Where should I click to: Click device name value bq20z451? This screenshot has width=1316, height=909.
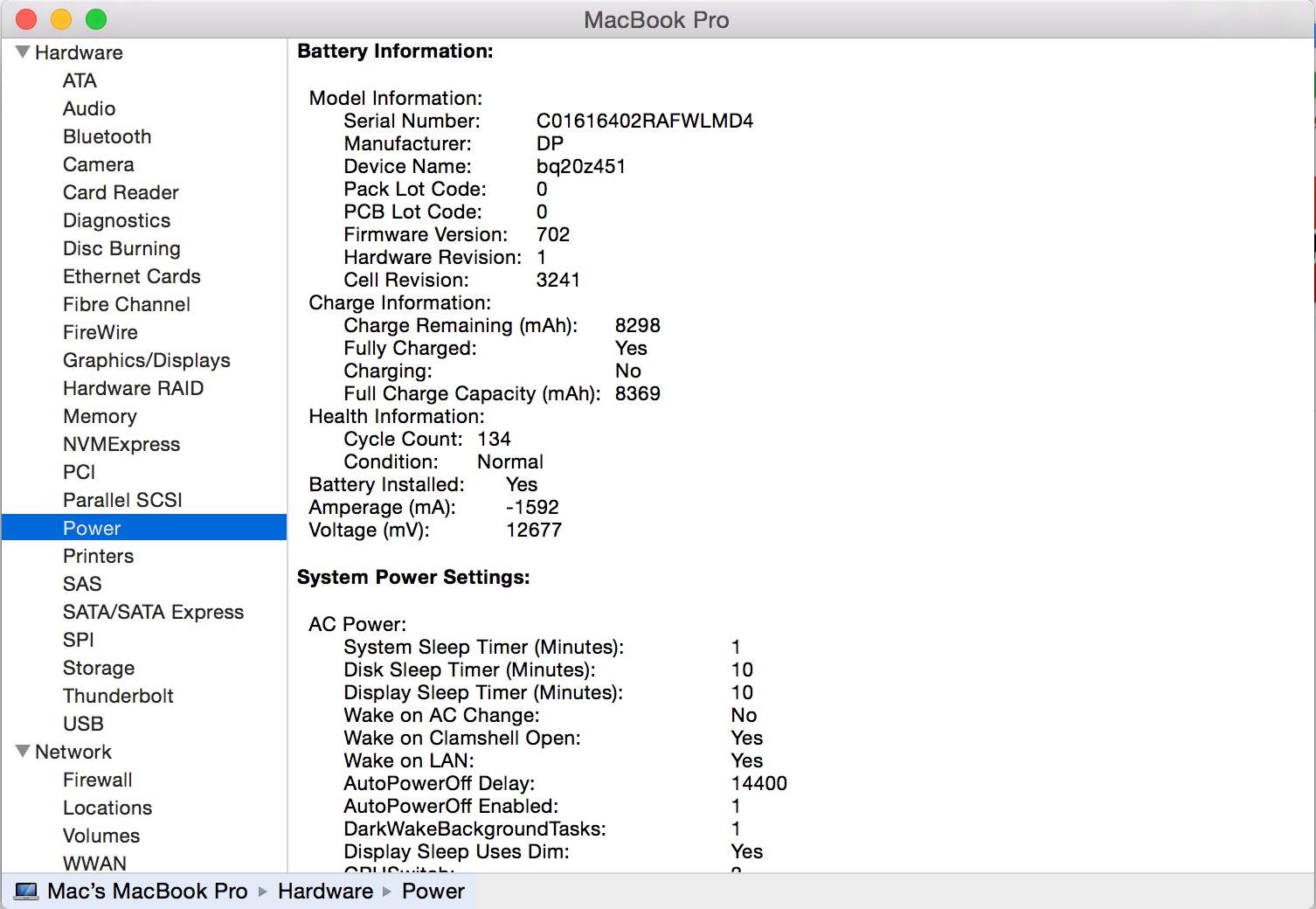(581, 166)
